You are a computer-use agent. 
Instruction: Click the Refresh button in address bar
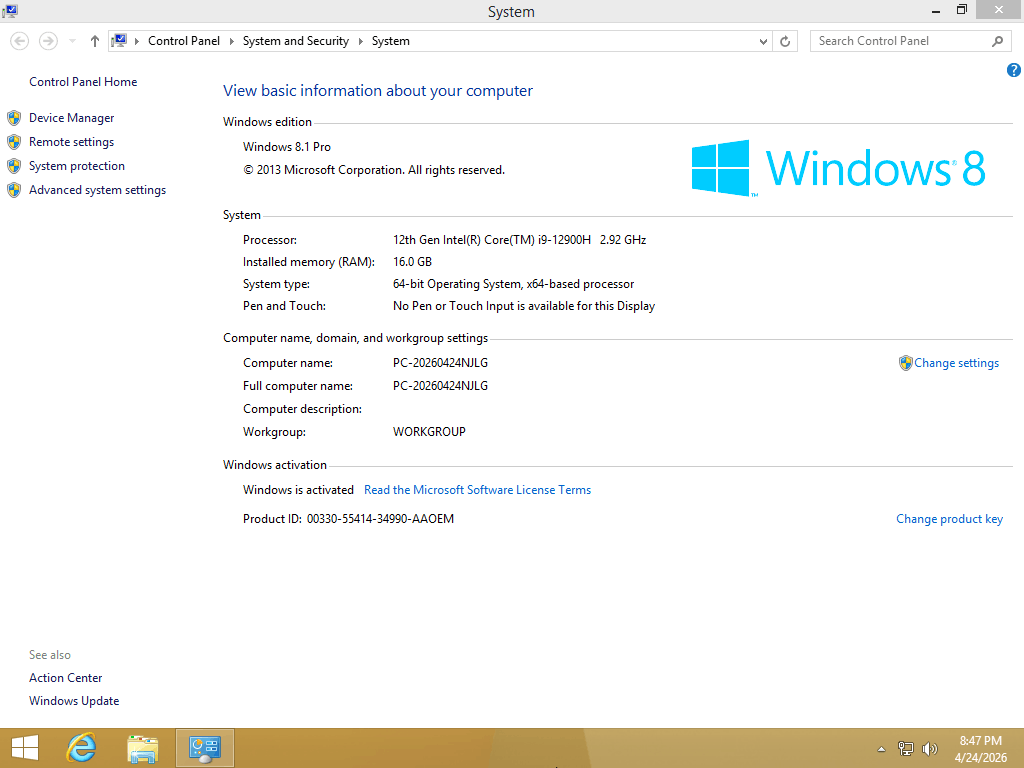785,41
